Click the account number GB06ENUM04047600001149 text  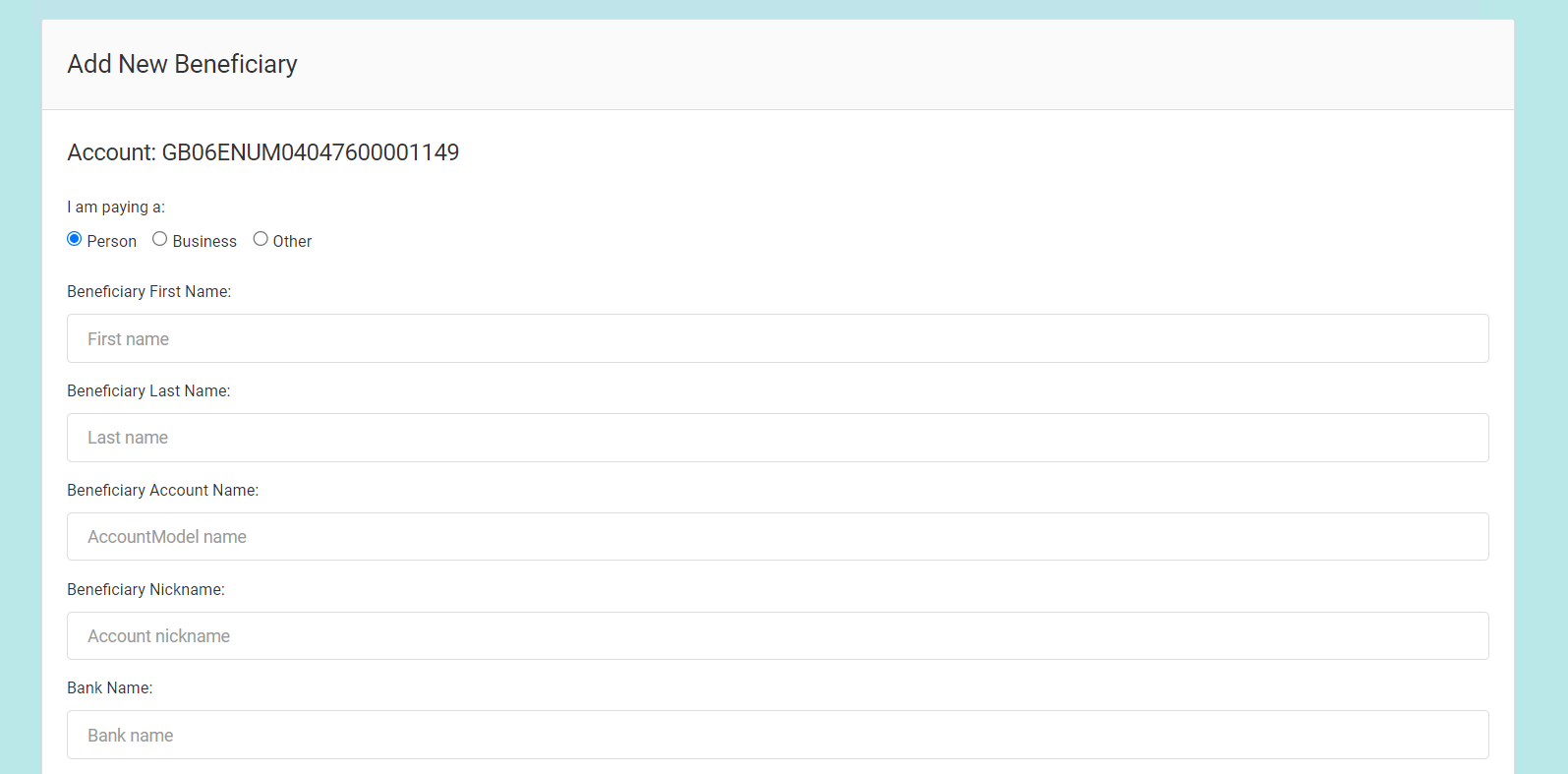(x=310, y=152)
